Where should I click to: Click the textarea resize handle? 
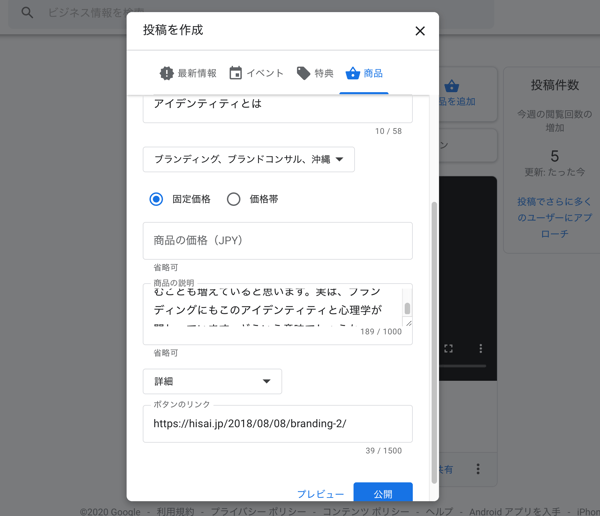409,323
